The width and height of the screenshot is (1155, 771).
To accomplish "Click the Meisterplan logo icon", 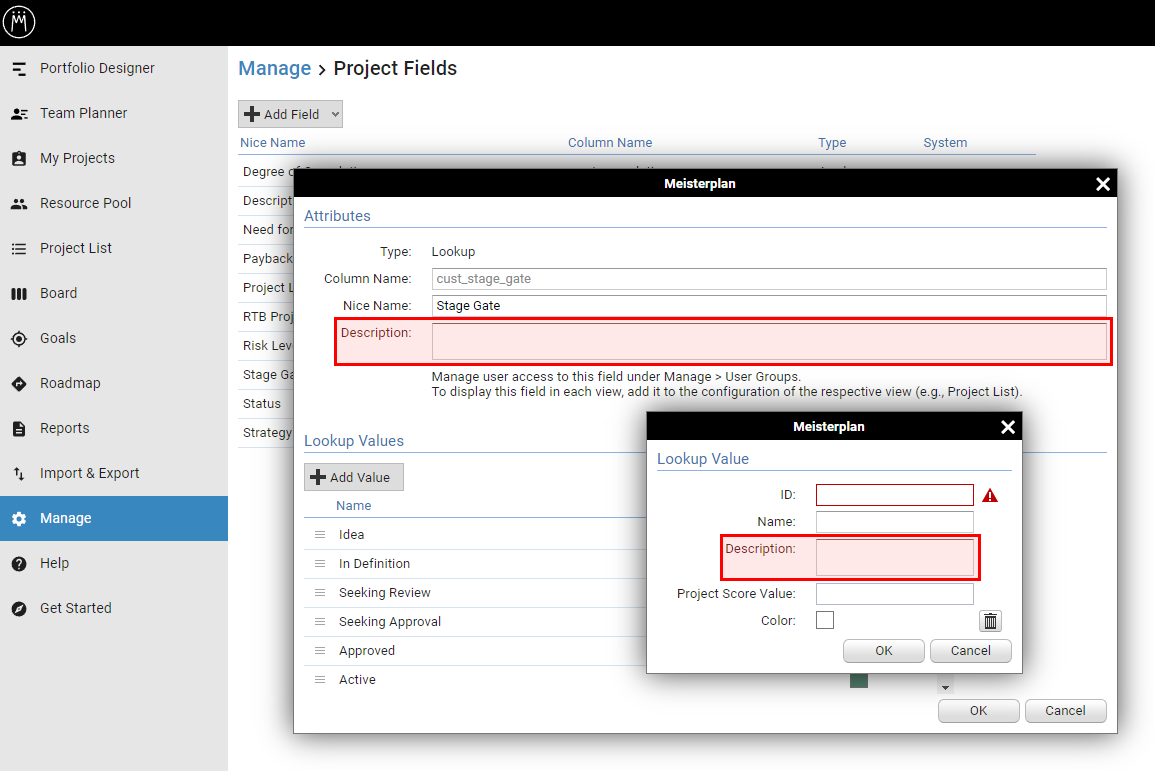I will 19,21.
